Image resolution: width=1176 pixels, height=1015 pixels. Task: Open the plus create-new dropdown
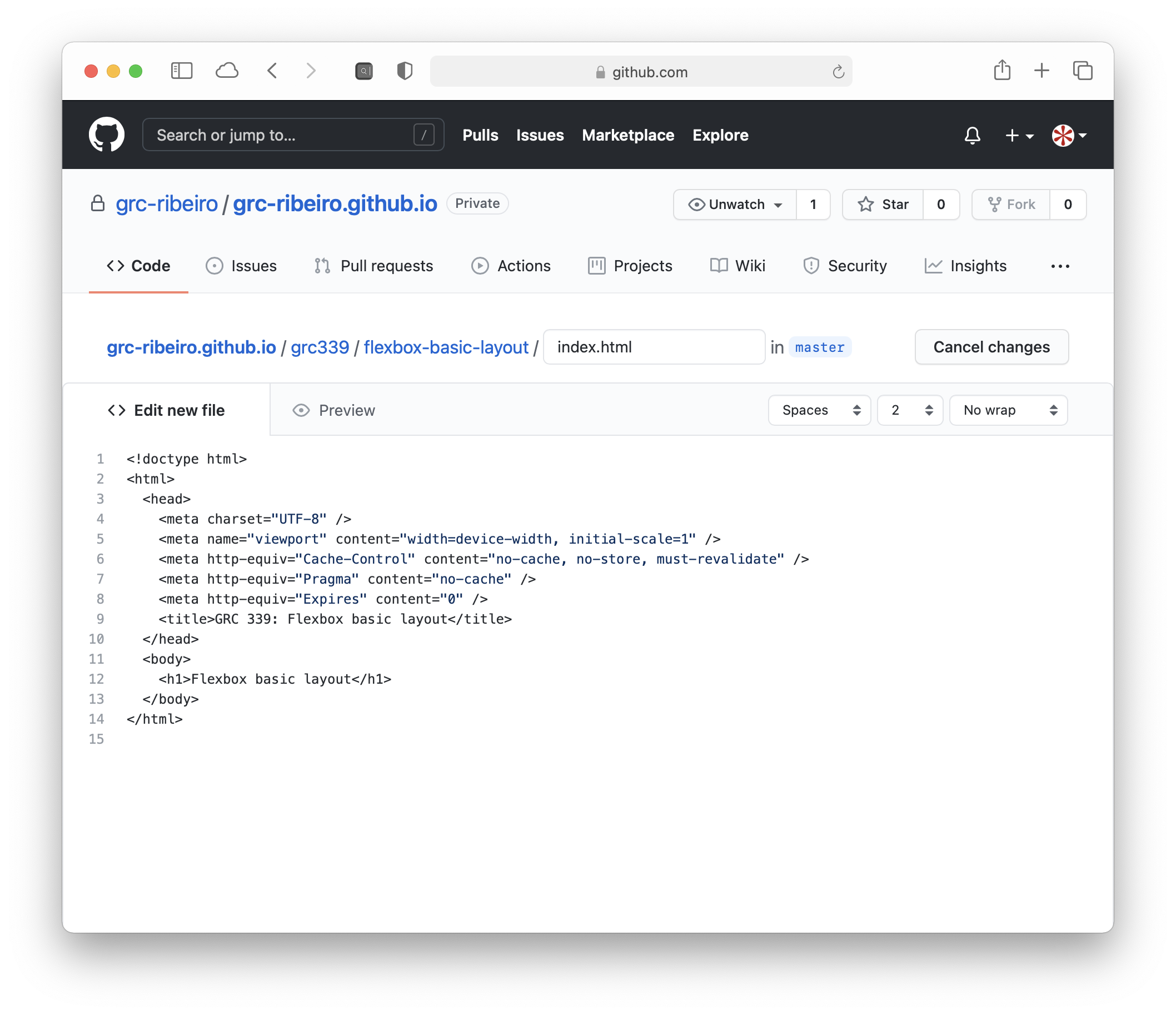pos(1019,135)
